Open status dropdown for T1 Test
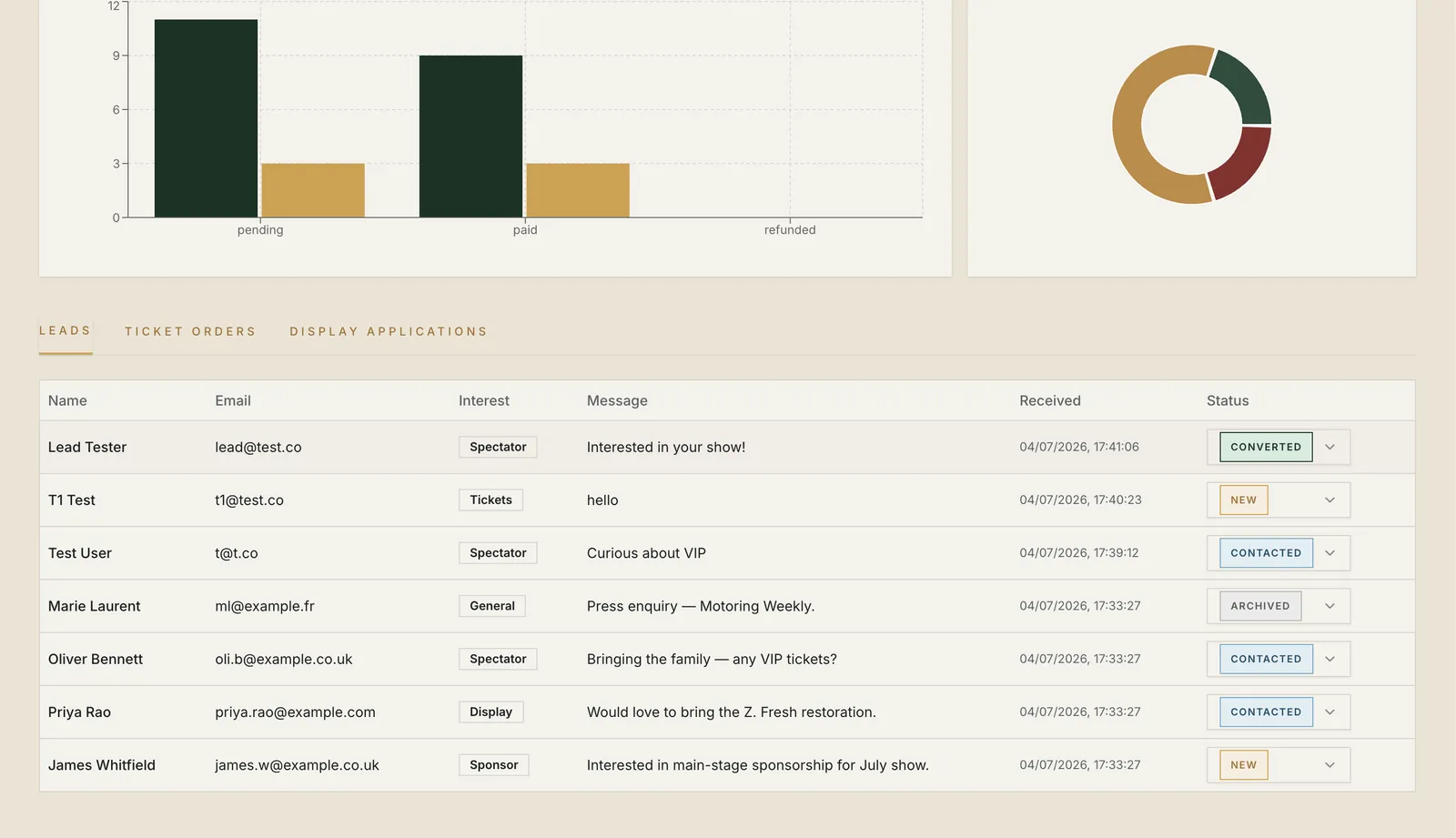Viewport: 1456px width, 838px height. click(1278, 500)
